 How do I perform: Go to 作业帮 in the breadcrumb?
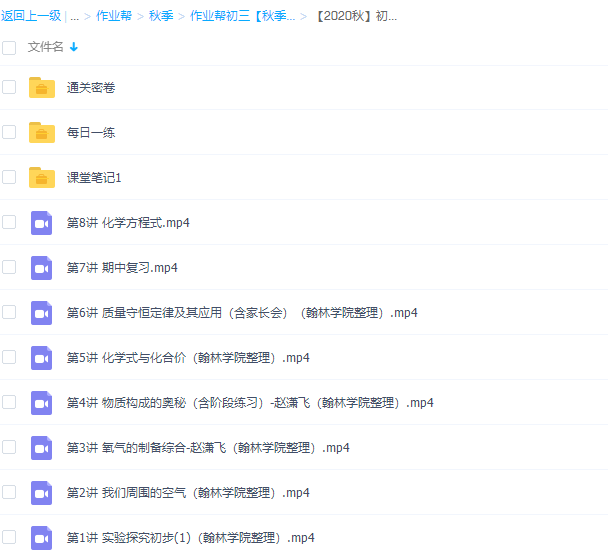click(113, 17)
